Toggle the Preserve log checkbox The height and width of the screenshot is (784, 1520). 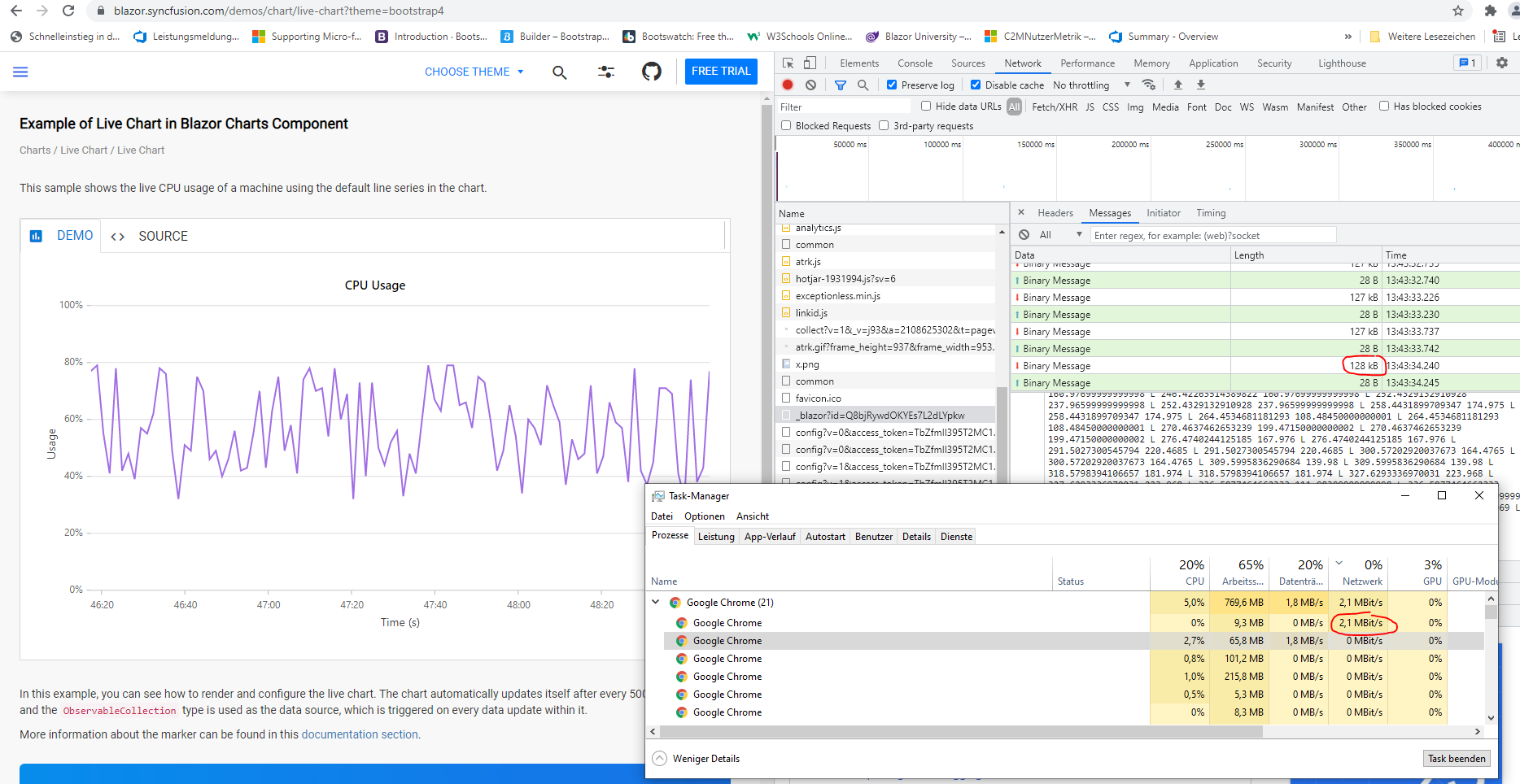pyautogui.click(x=892, y=85)
